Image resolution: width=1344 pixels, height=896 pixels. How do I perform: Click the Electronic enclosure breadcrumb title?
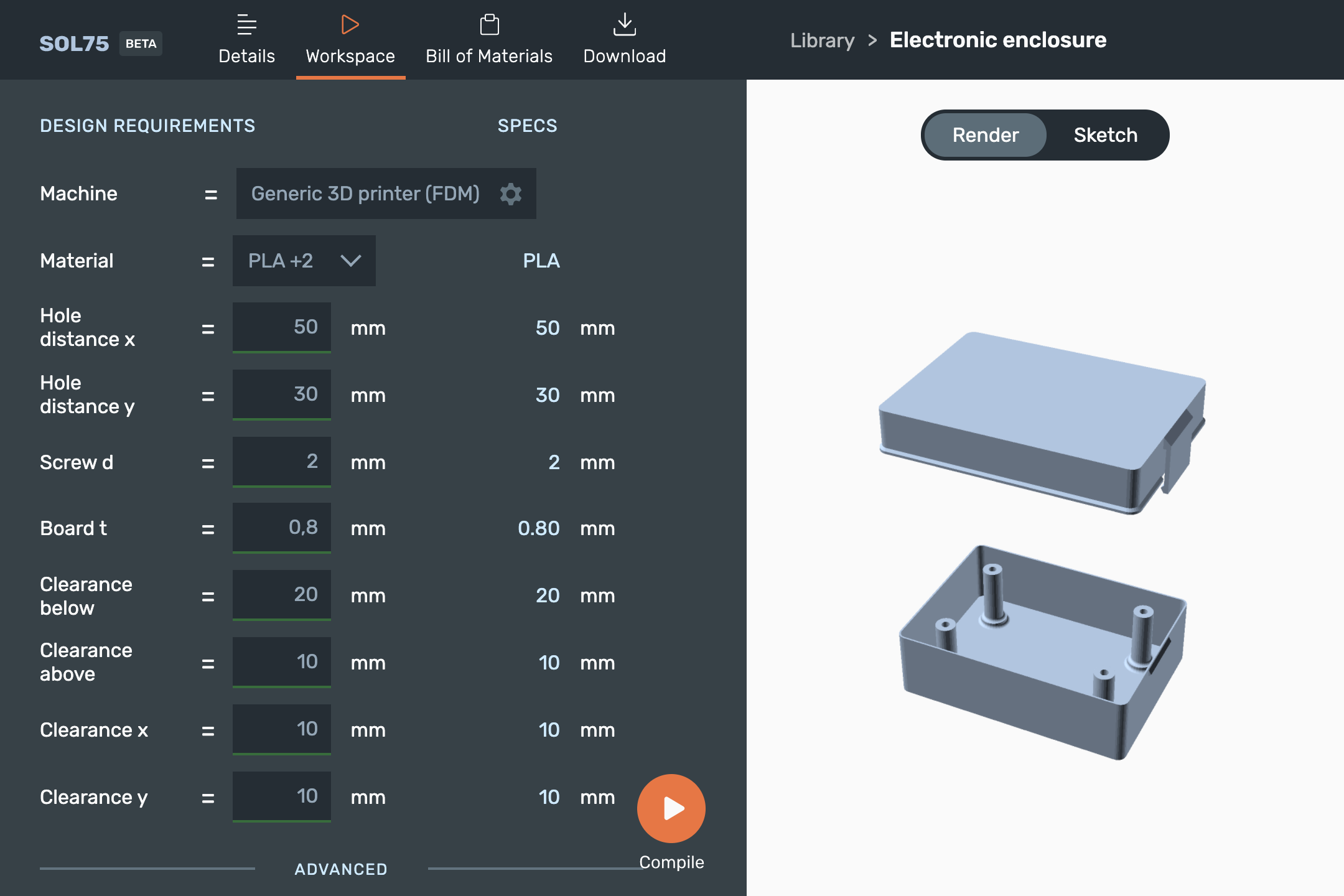[998, 39]
